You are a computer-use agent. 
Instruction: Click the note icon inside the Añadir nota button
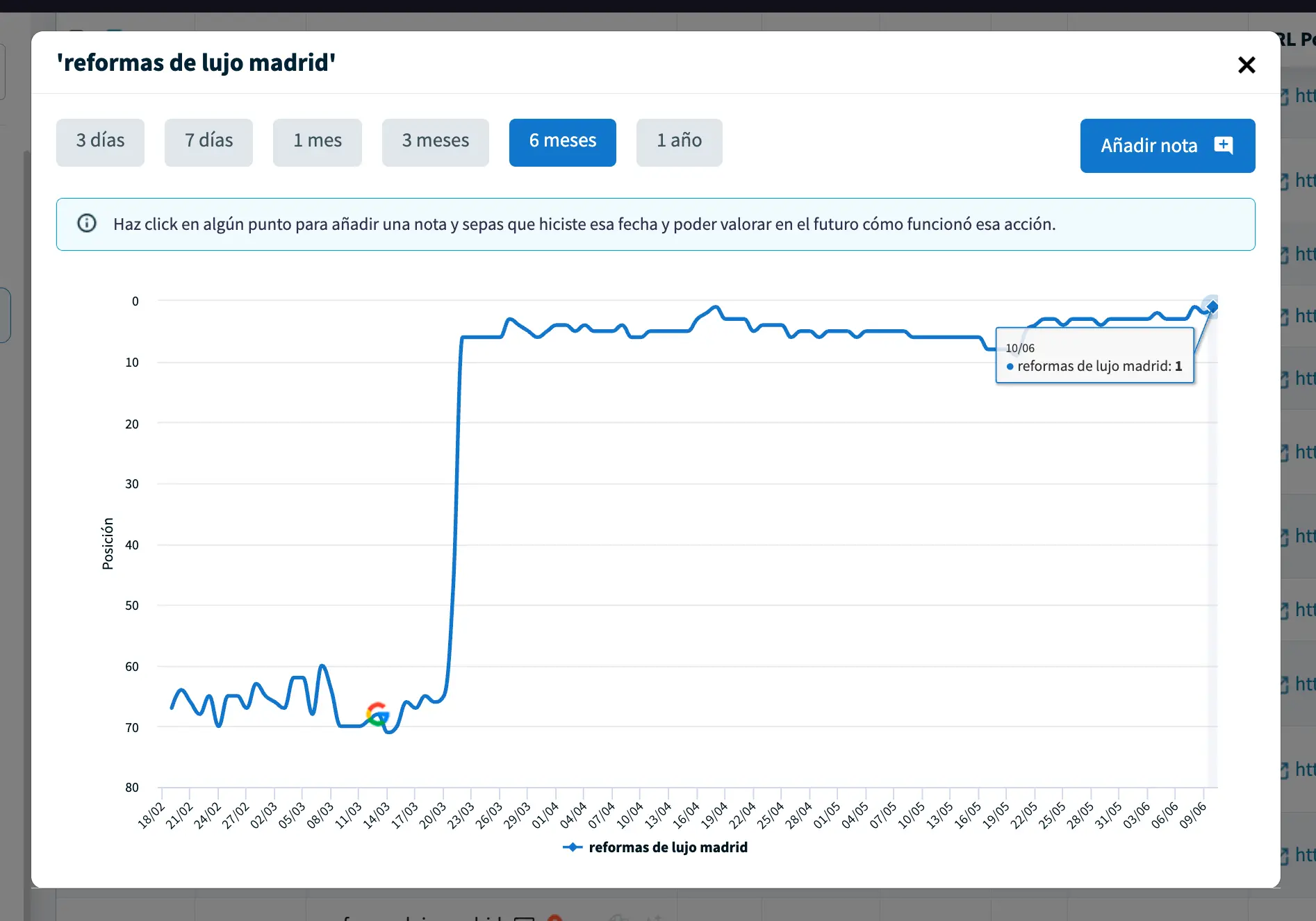(1224, 146)
